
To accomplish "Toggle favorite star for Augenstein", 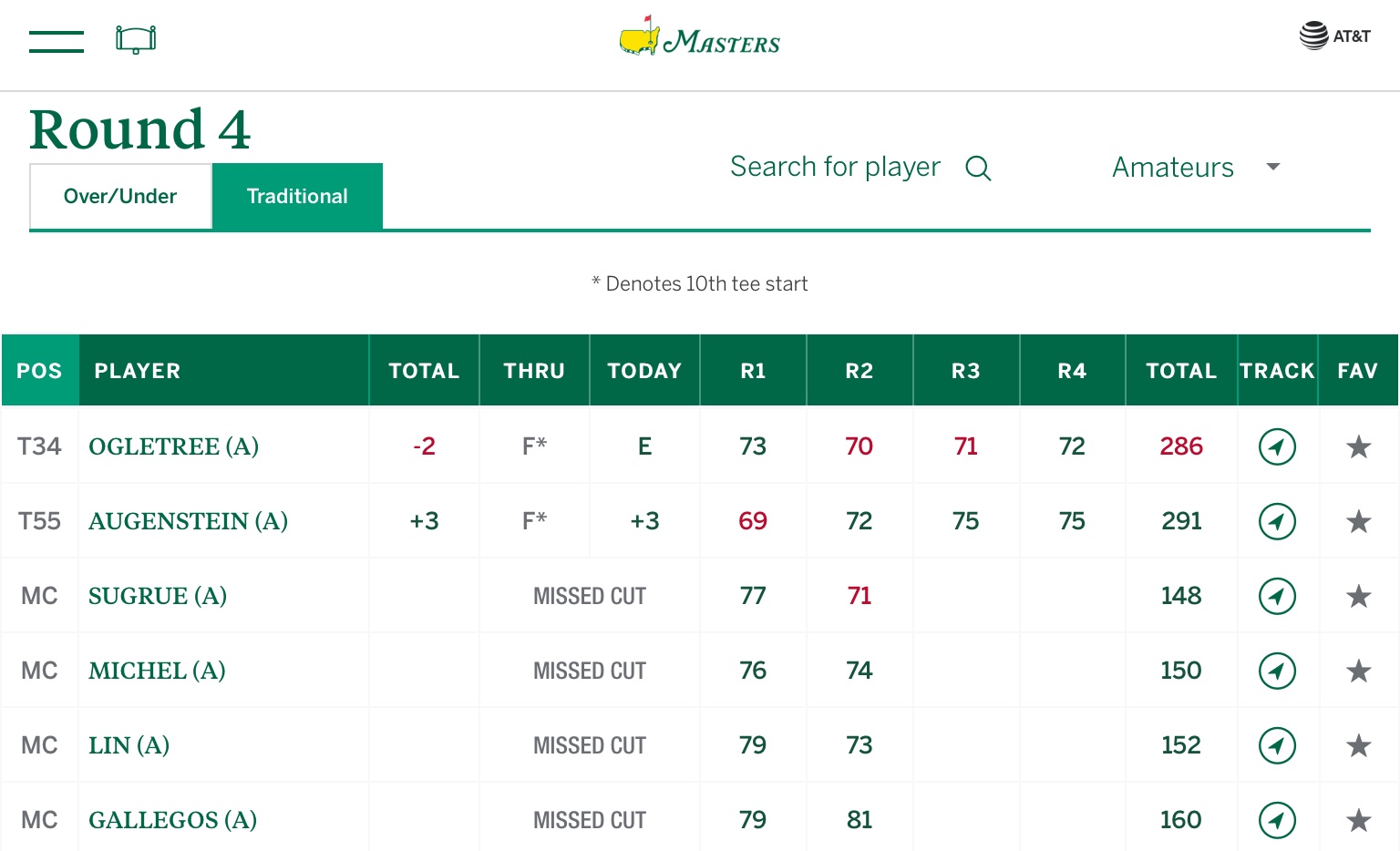I will tap(1358, 521).
